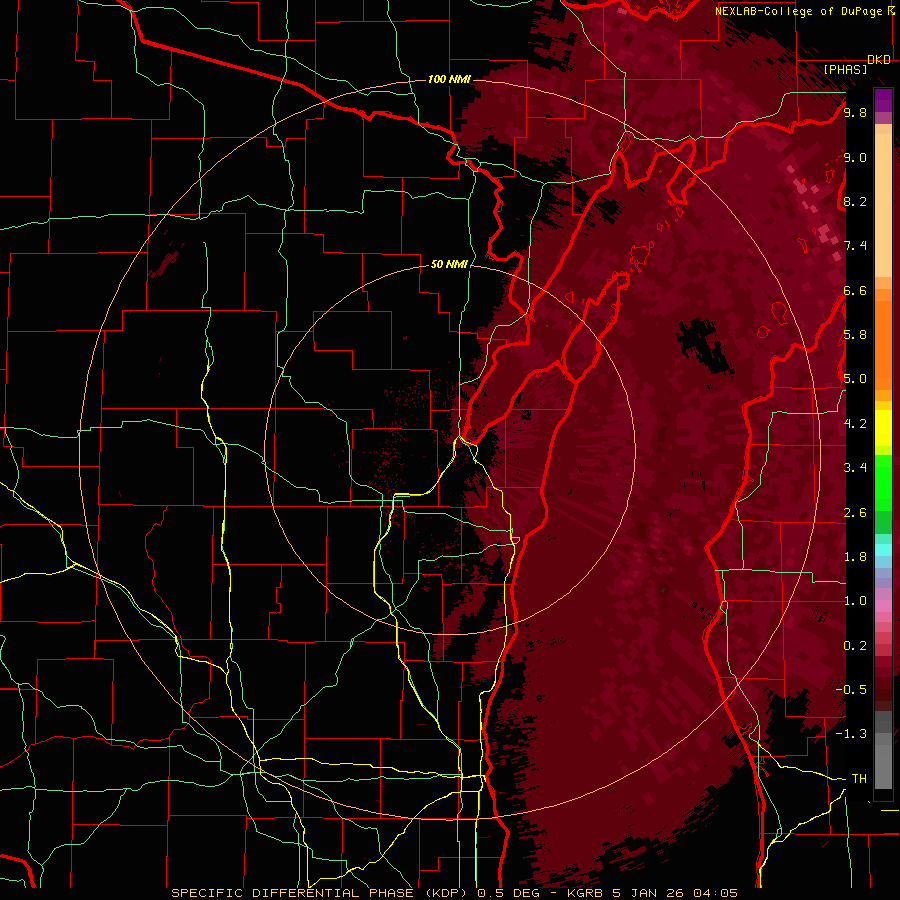This screenshot has width=900, height=900.
Task: Click the 0.2 scale value
Action: pyautogui.click(x=855, y=646)
